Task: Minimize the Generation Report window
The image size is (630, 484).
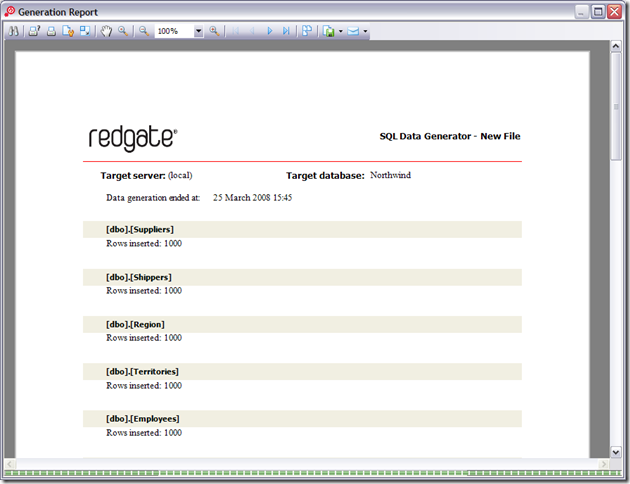Action: tap(581, 12)
